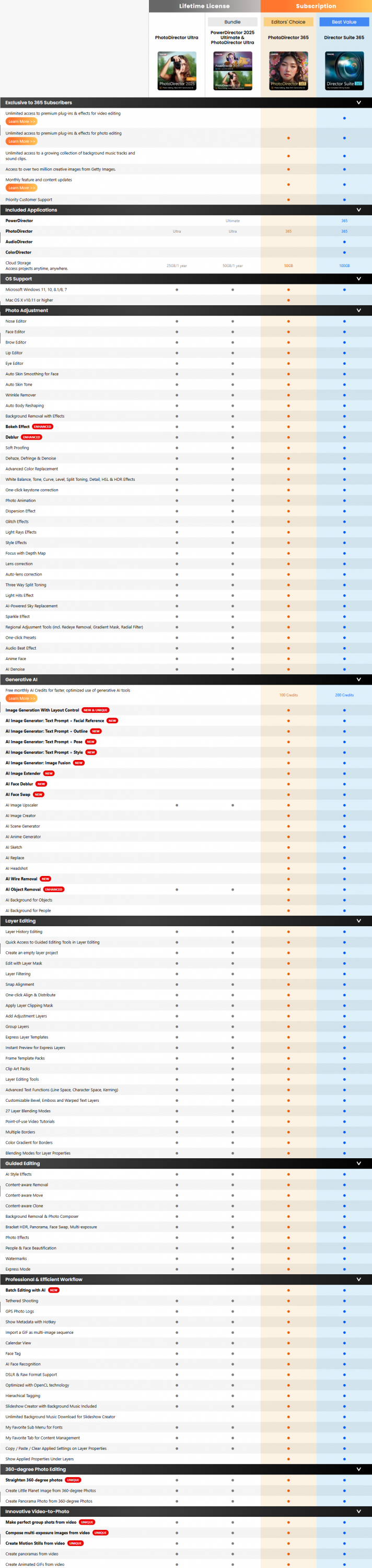Click NEW badge beside AI Wire Removal

coord(45,879)
